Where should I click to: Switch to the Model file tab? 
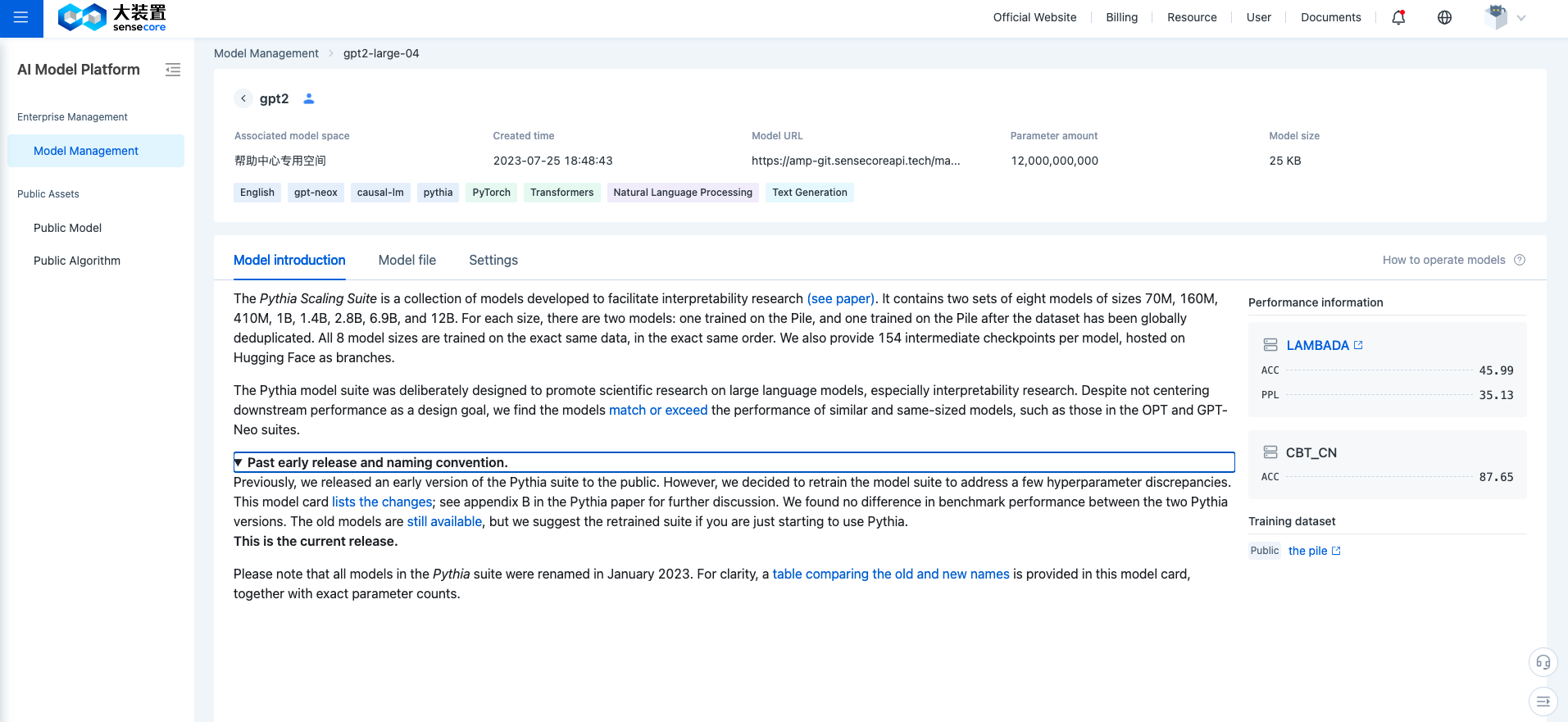point(407,260)
